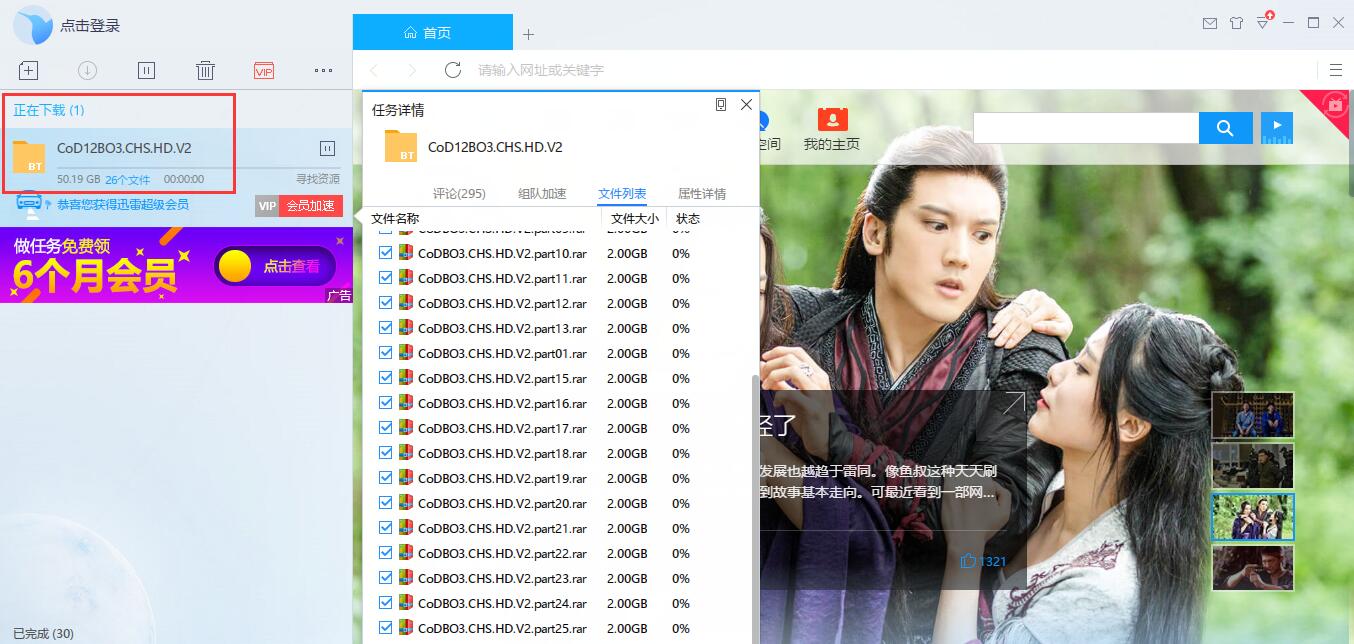Click the rar icon of part23.rar
The width and height of the screenshot is (1354, 644).
406,577
